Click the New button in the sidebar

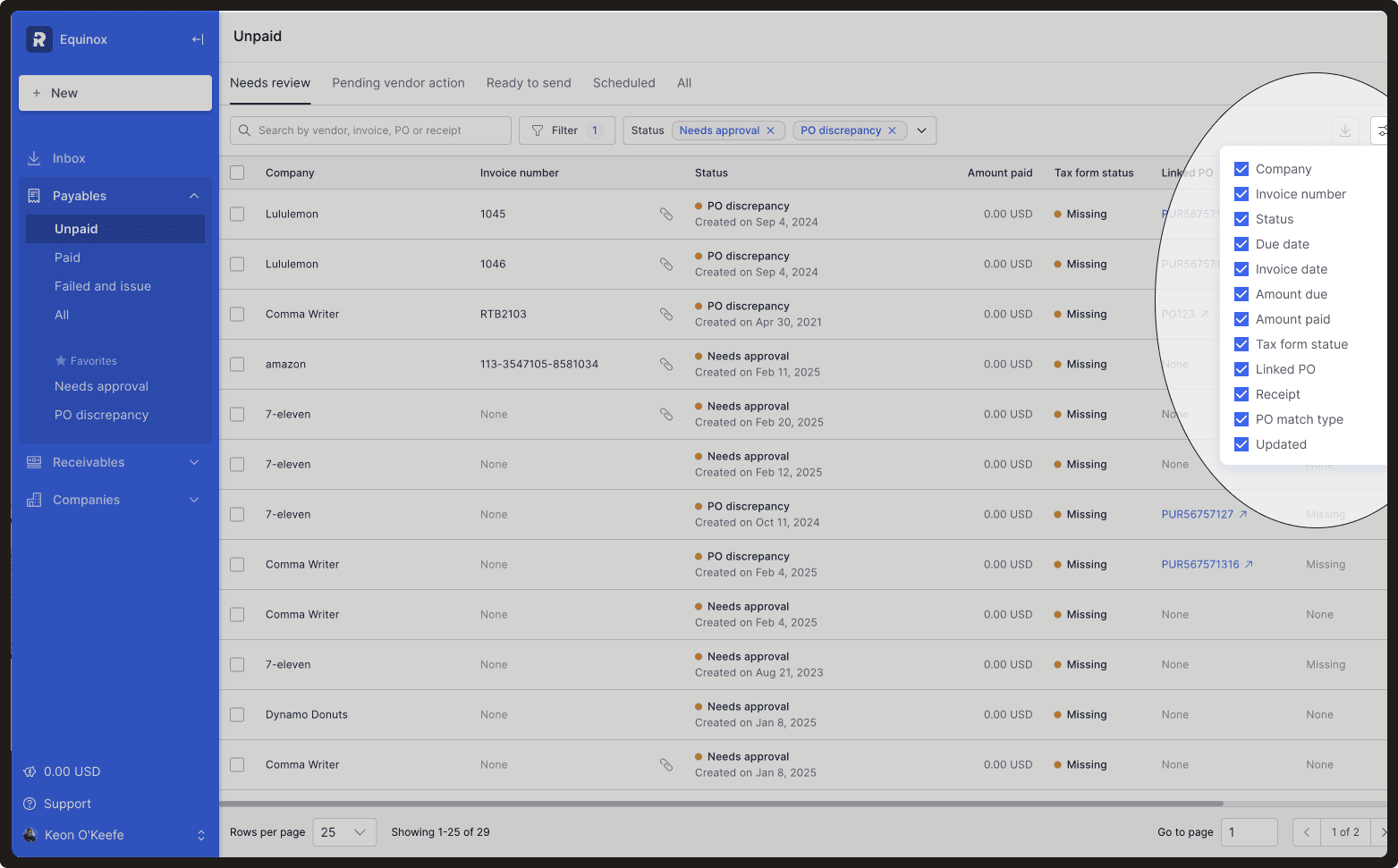coord(114,93)
